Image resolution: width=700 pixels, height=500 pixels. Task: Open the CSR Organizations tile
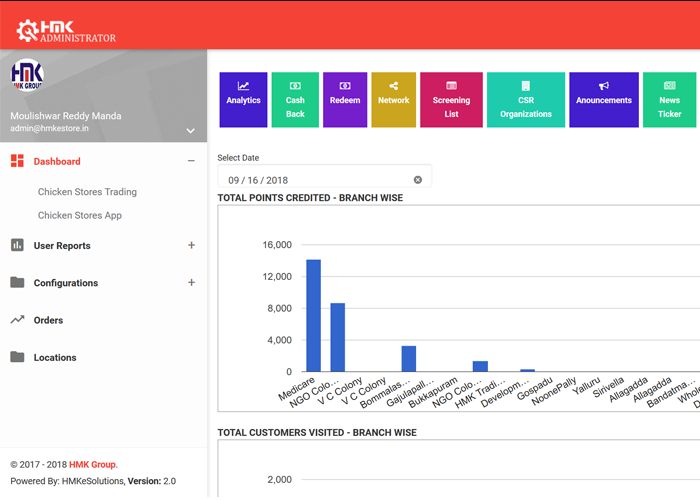click(526, 99)
